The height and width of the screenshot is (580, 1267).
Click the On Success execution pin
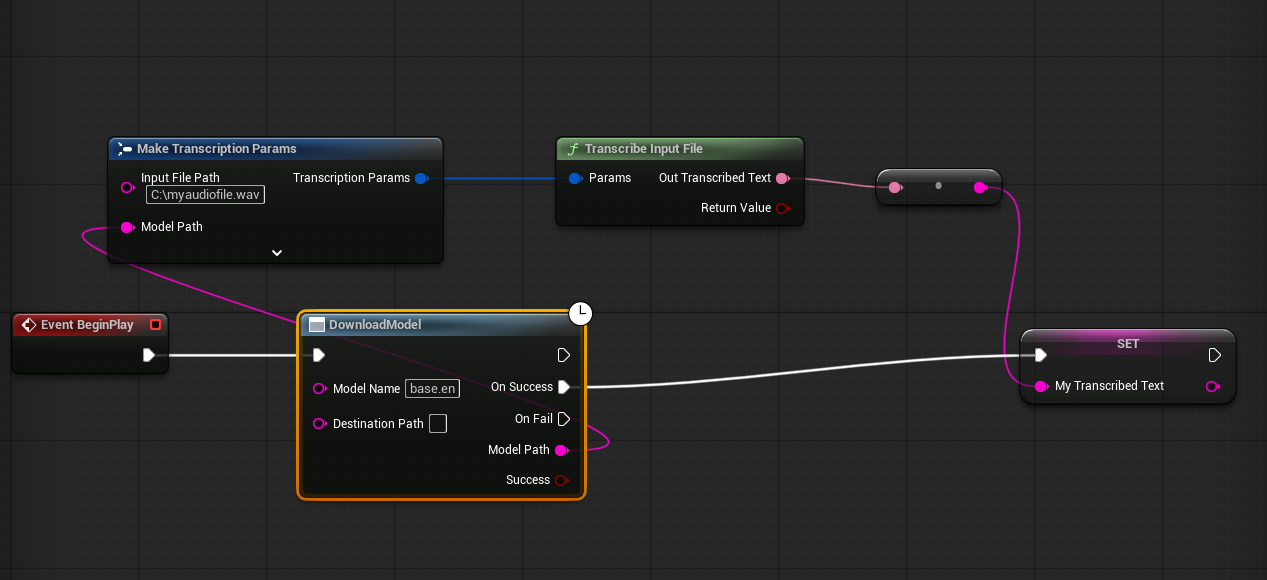[563, 387]
